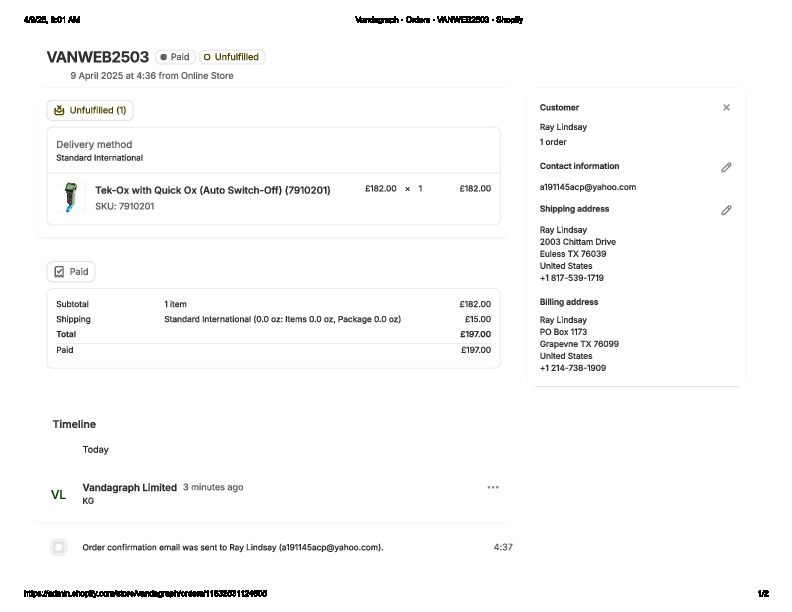This screenshot has width=792, height=612.
Task: Click the shipping phone number +1 817-539-1719
Action: click(571, 278)
